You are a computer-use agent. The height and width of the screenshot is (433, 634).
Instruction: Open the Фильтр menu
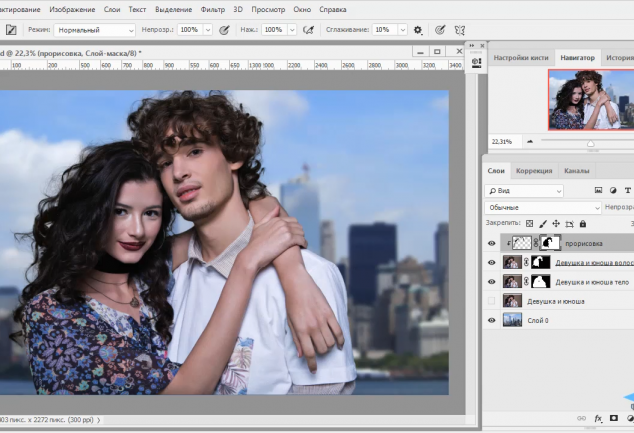[212, 9]
